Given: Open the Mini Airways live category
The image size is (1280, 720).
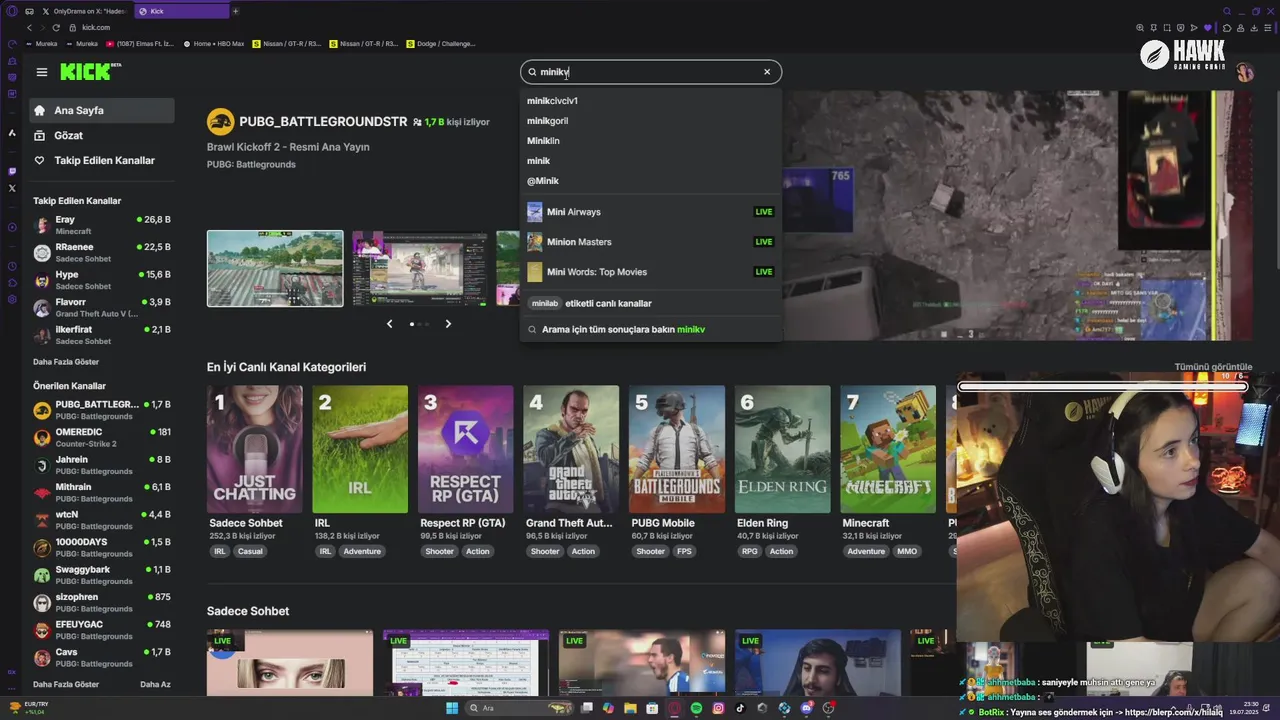Looking at the screenshot, I should pos(650,212).
